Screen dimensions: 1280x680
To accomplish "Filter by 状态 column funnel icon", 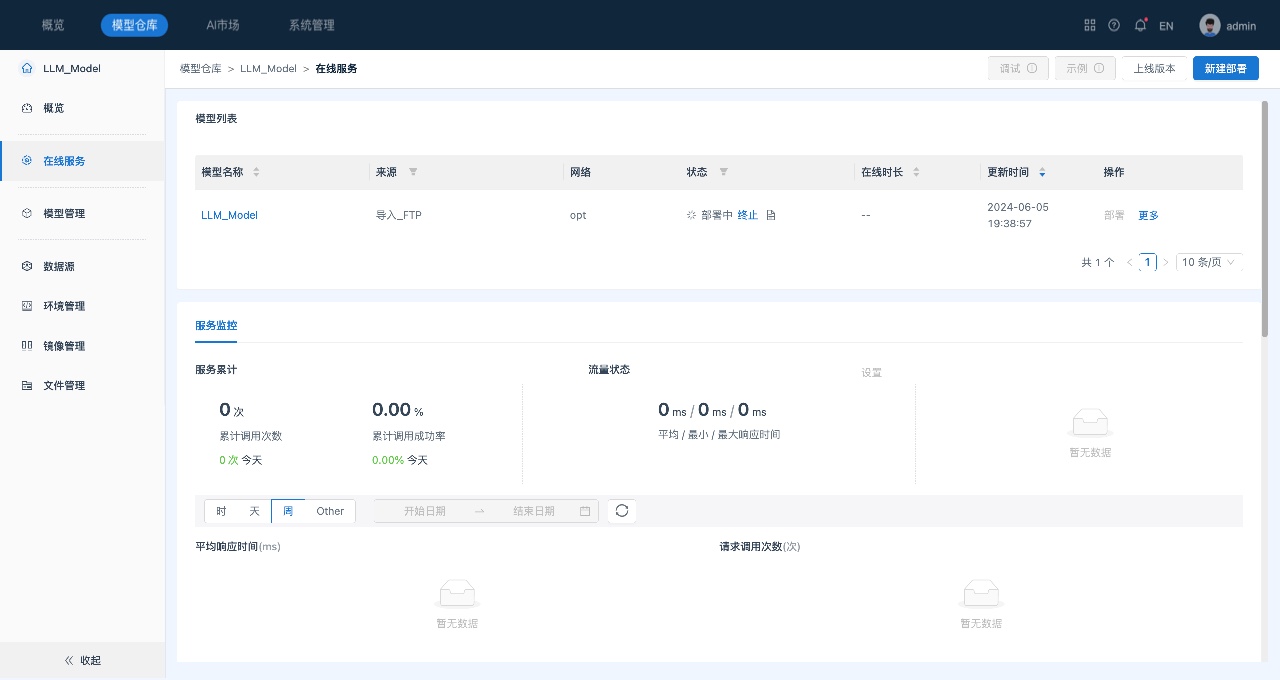I will [x=724, y=172].
